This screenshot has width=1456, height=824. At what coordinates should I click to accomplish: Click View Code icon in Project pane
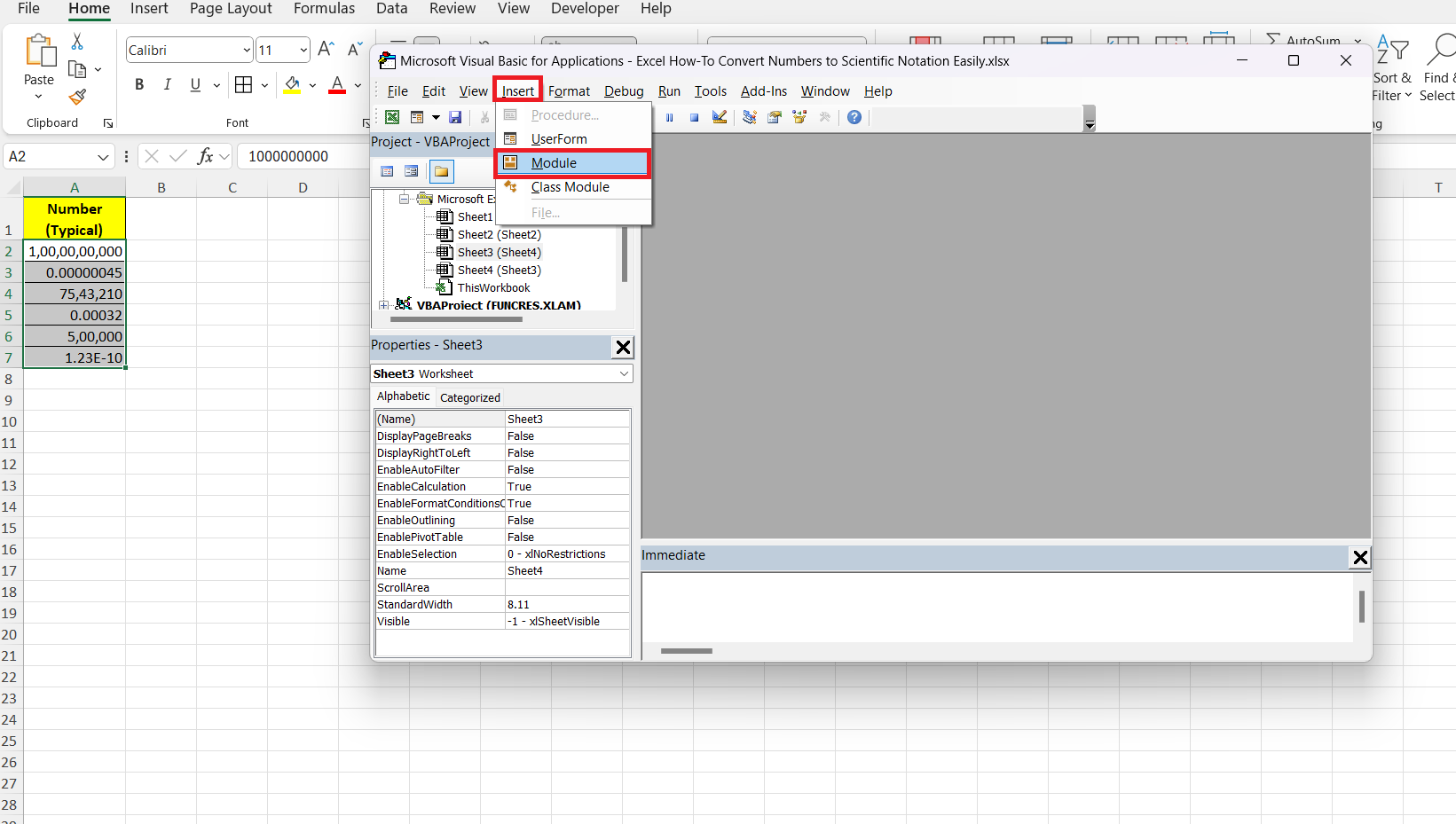pyautogui.click(x=388, y=171)
